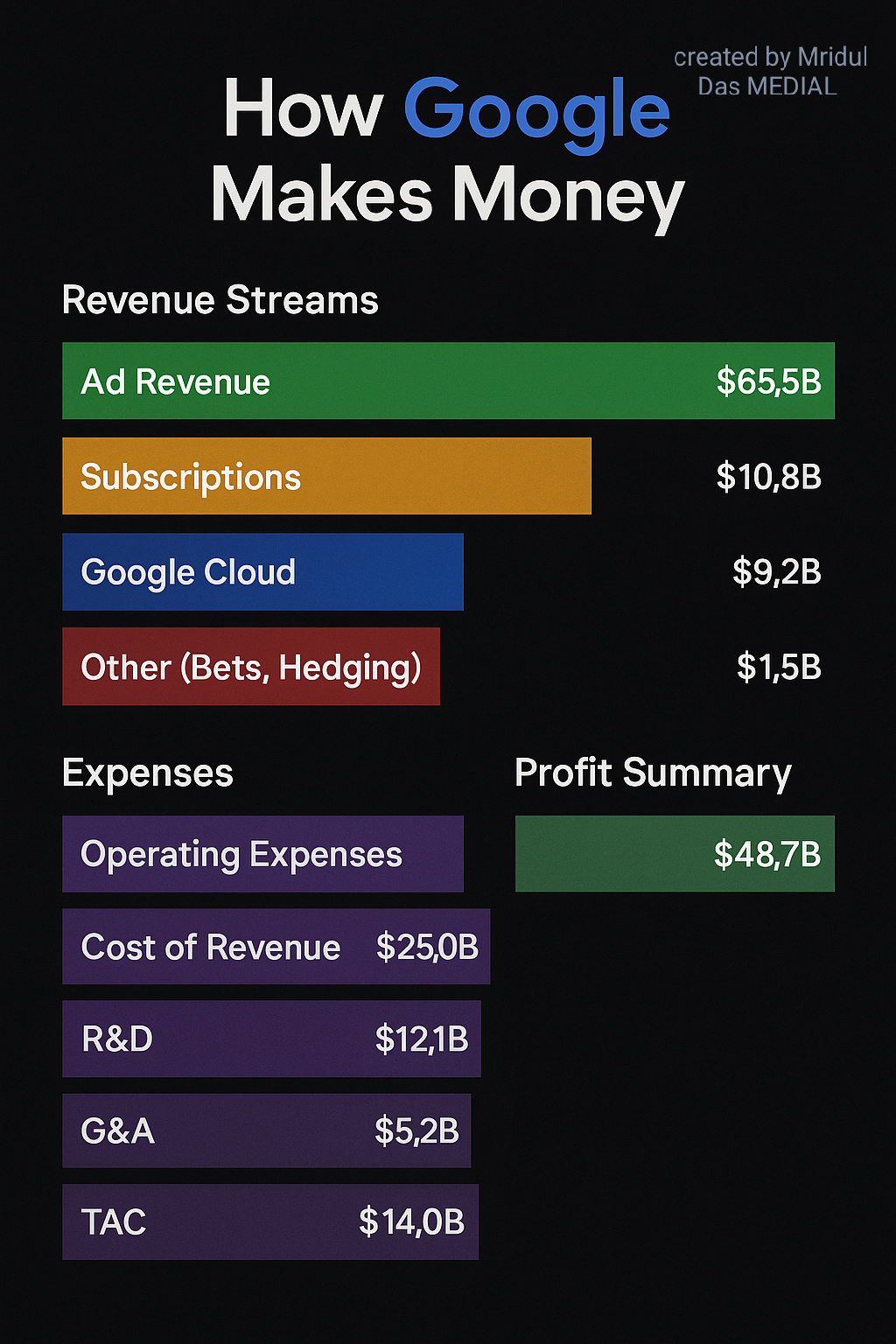
Task: Click the created by Mridul Das credit
Action: [x=769, y=72]
